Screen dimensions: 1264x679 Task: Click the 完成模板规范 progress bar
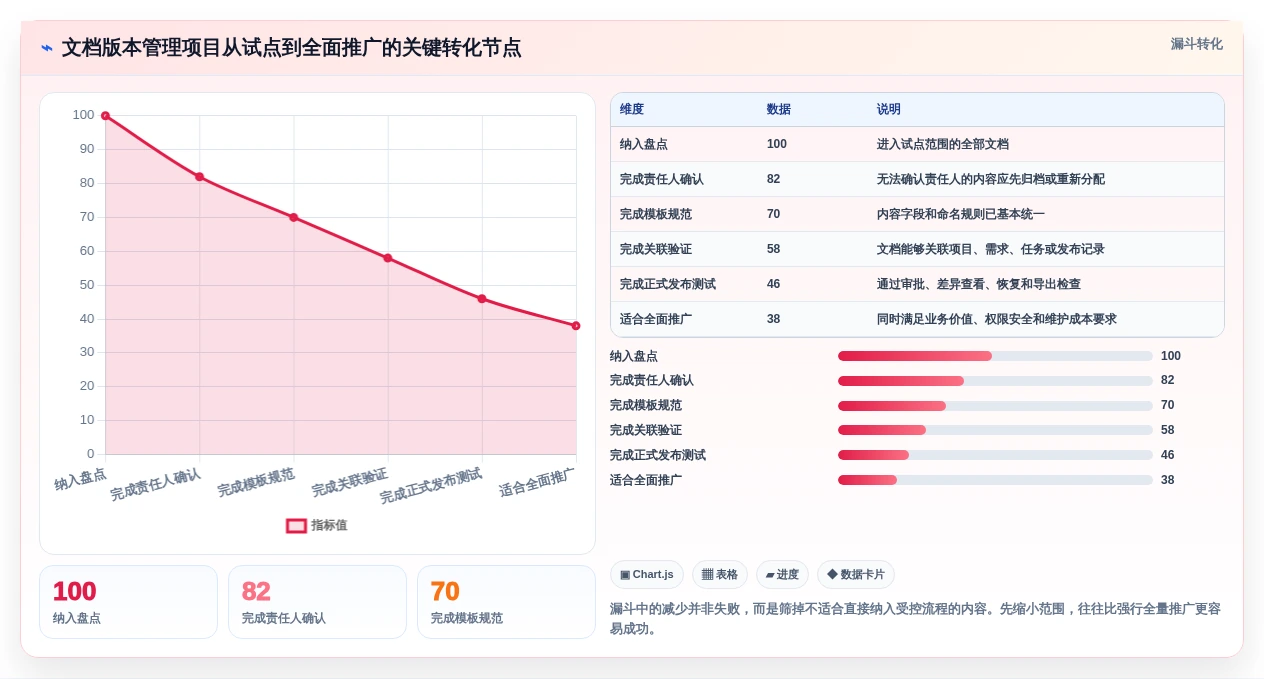pos(995,406)
